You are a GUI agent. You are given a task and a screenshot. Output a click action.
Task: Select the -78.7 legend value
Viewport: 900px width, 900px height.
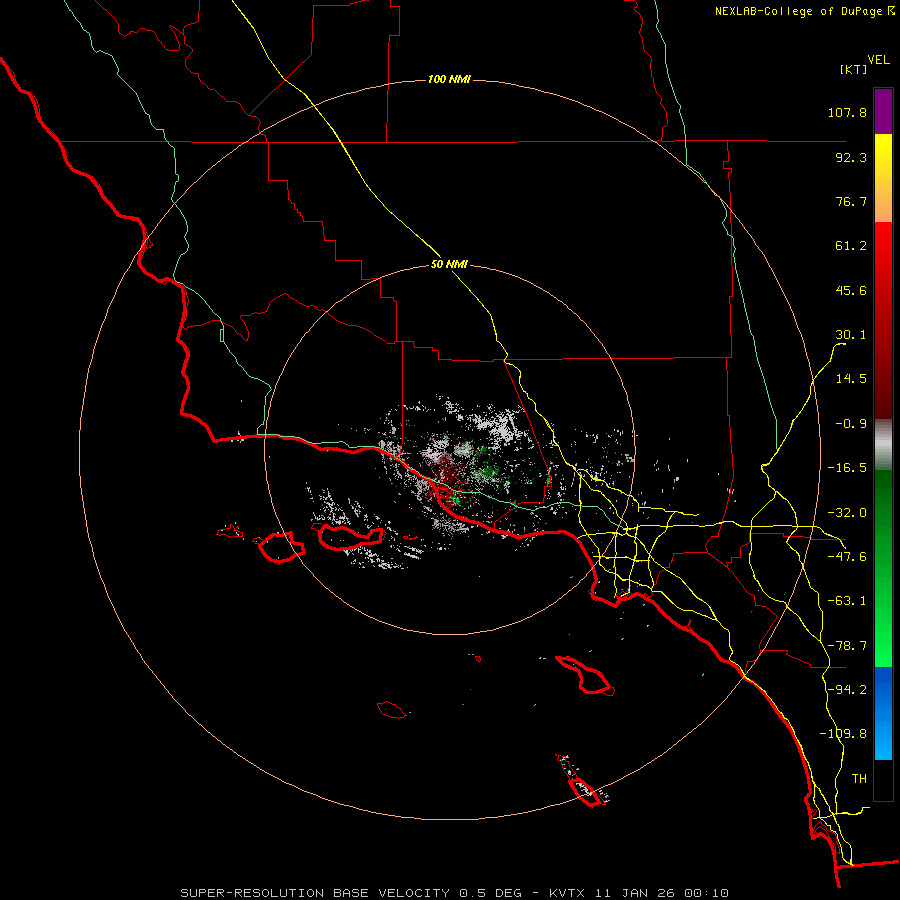[847, 646]
